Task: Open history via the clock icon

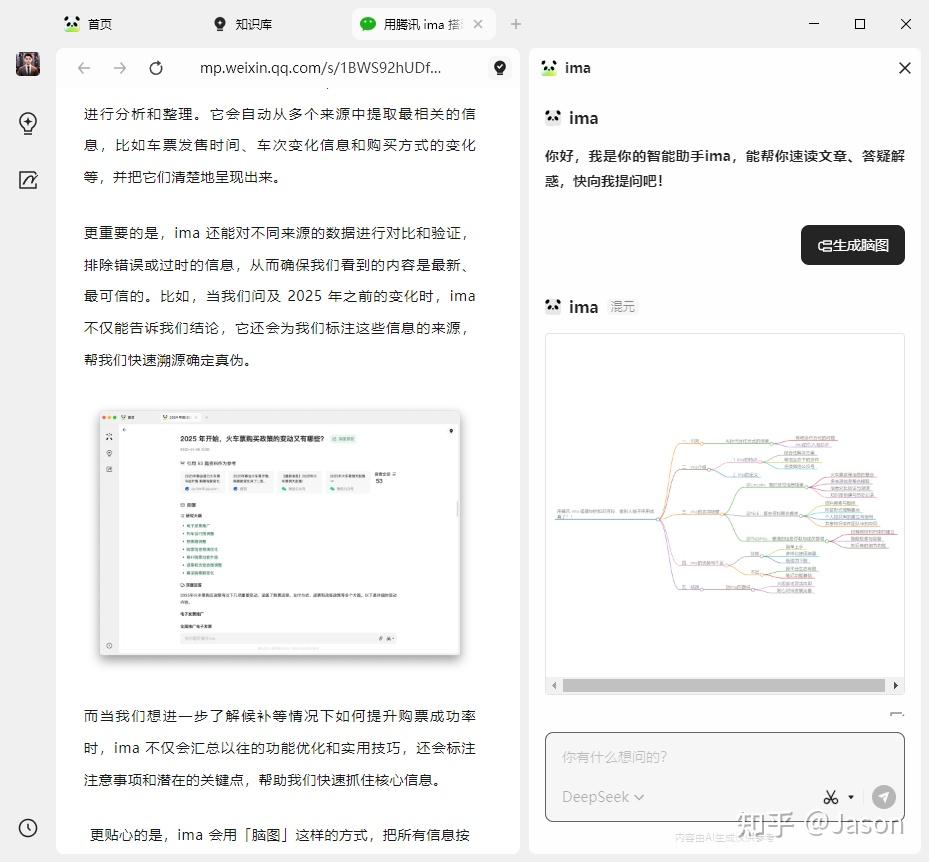Action: (x=27, y=827)
